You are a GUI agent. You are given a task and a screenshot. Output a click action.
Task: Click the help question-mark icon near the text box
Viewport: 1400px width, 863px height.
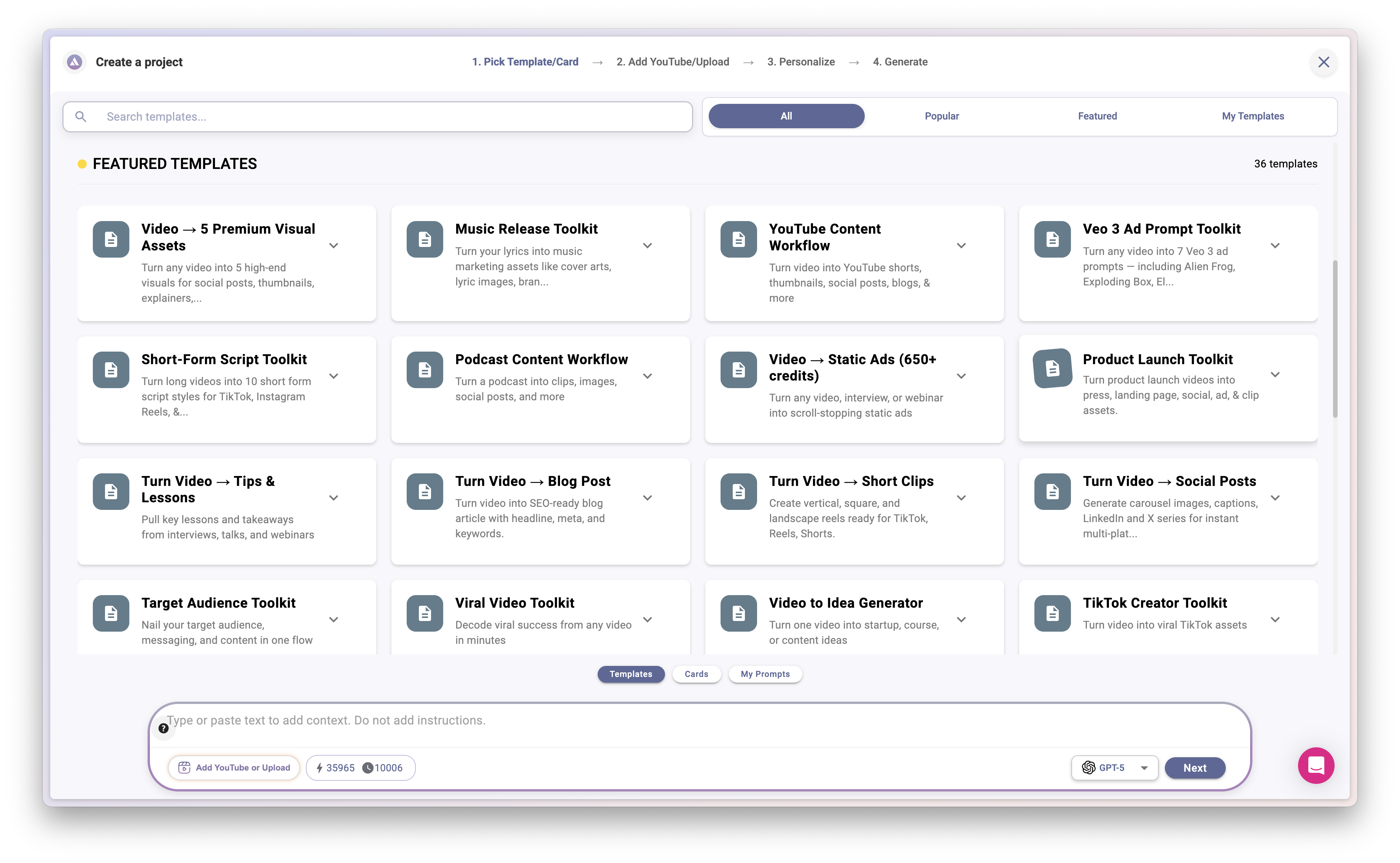pos(163,728)
